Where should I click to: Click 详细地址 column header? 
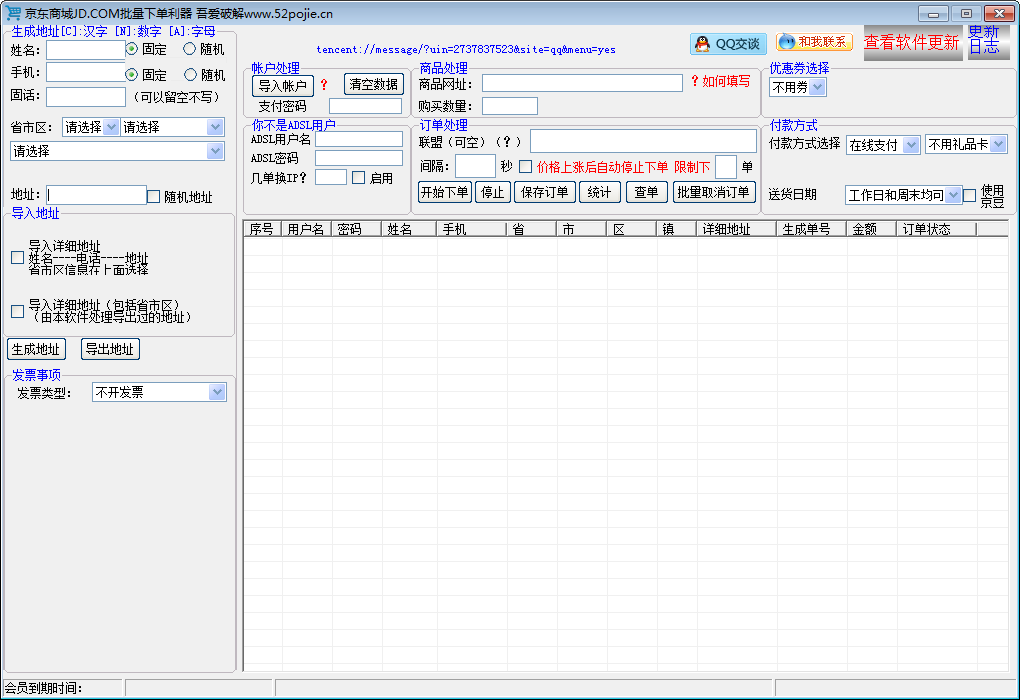[x=737, y=229]
